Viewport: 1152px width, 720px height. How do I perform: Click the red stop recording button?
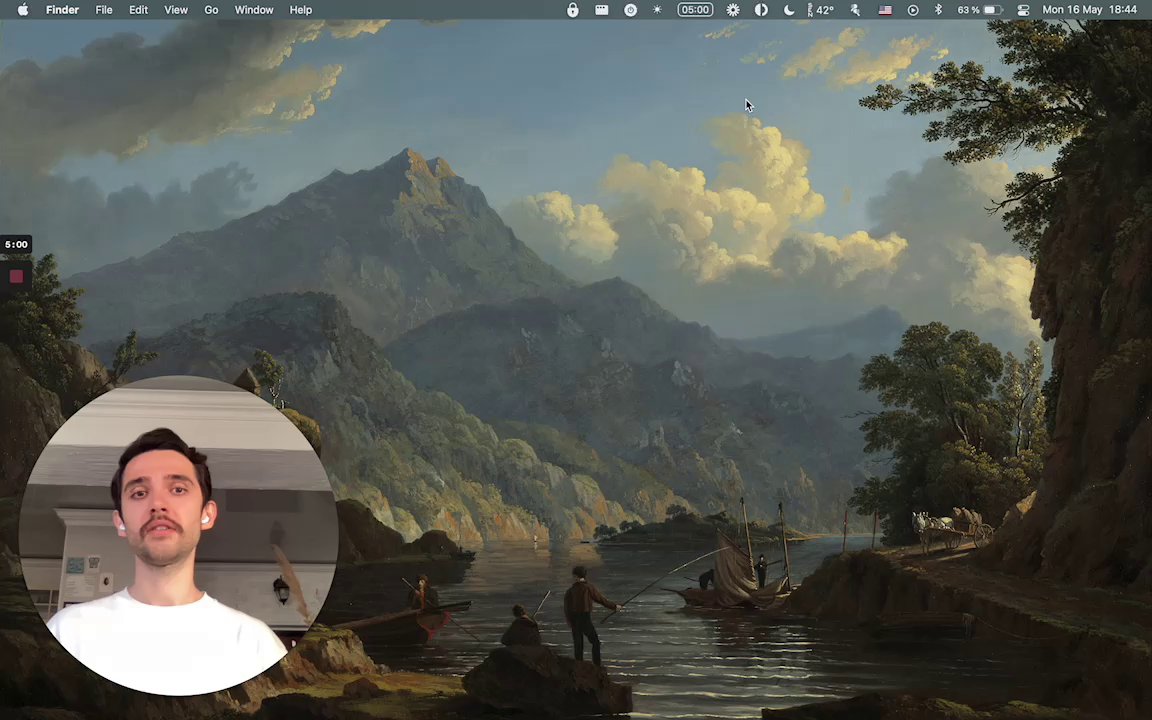(x=16, y=277)
